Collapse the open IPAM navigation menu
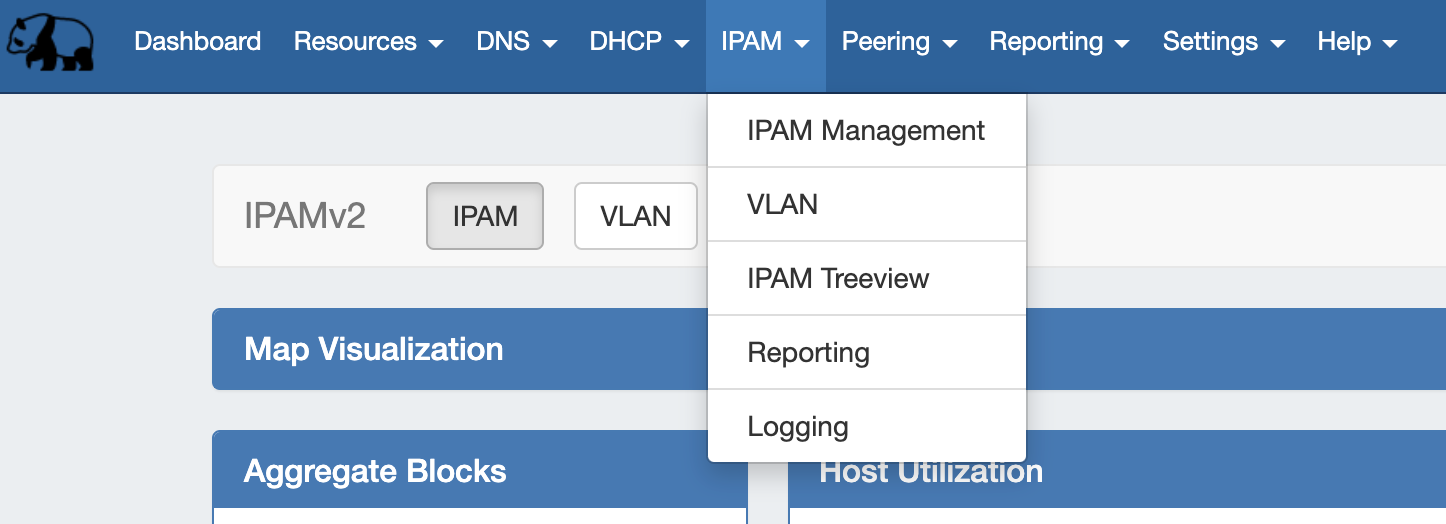 coord(765,42)
